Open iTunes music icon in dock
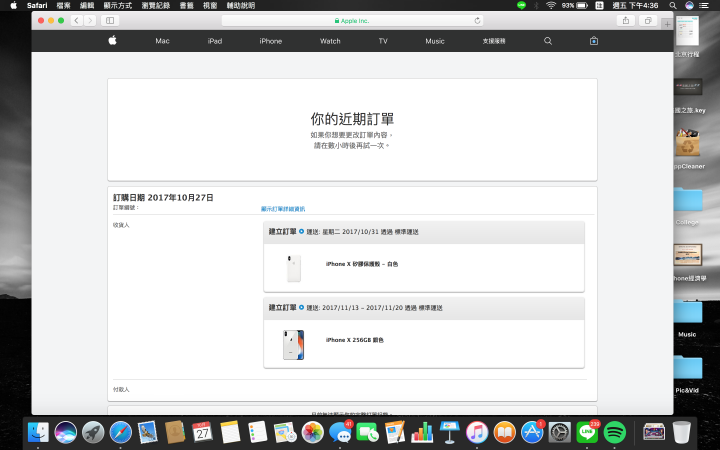This screenshot has height=450, width=720. pos(477,432)
